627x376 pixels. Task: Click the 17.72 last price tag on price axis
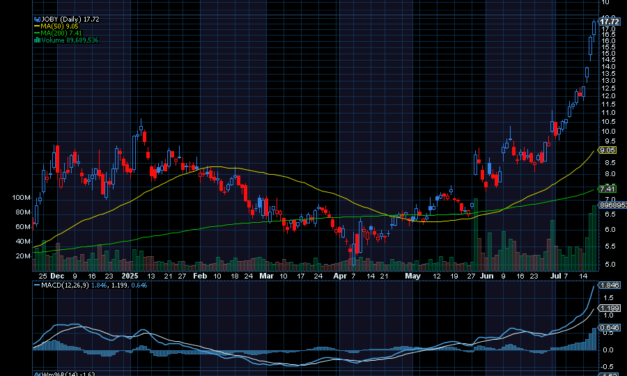tap(609, 22)
